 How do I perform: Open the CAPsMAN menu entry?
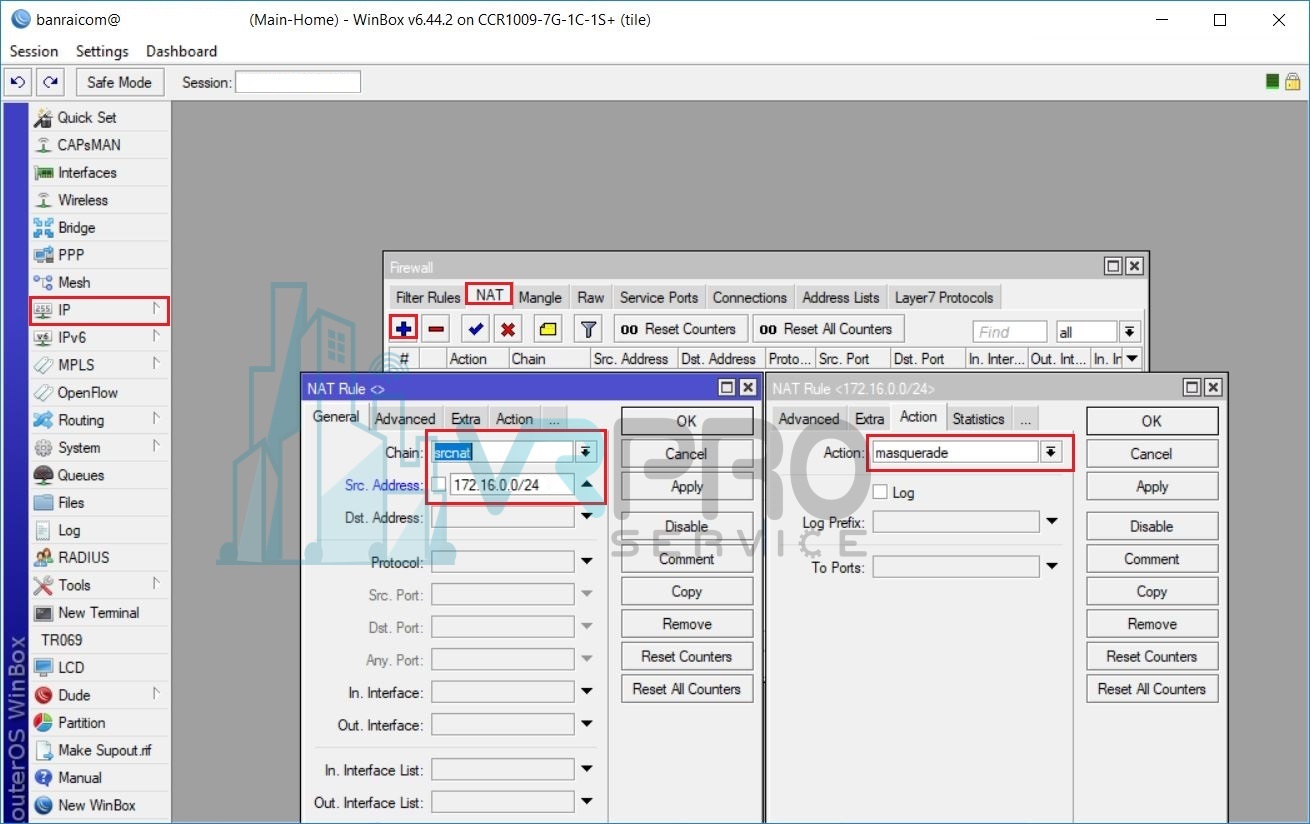tap(89, 145)
